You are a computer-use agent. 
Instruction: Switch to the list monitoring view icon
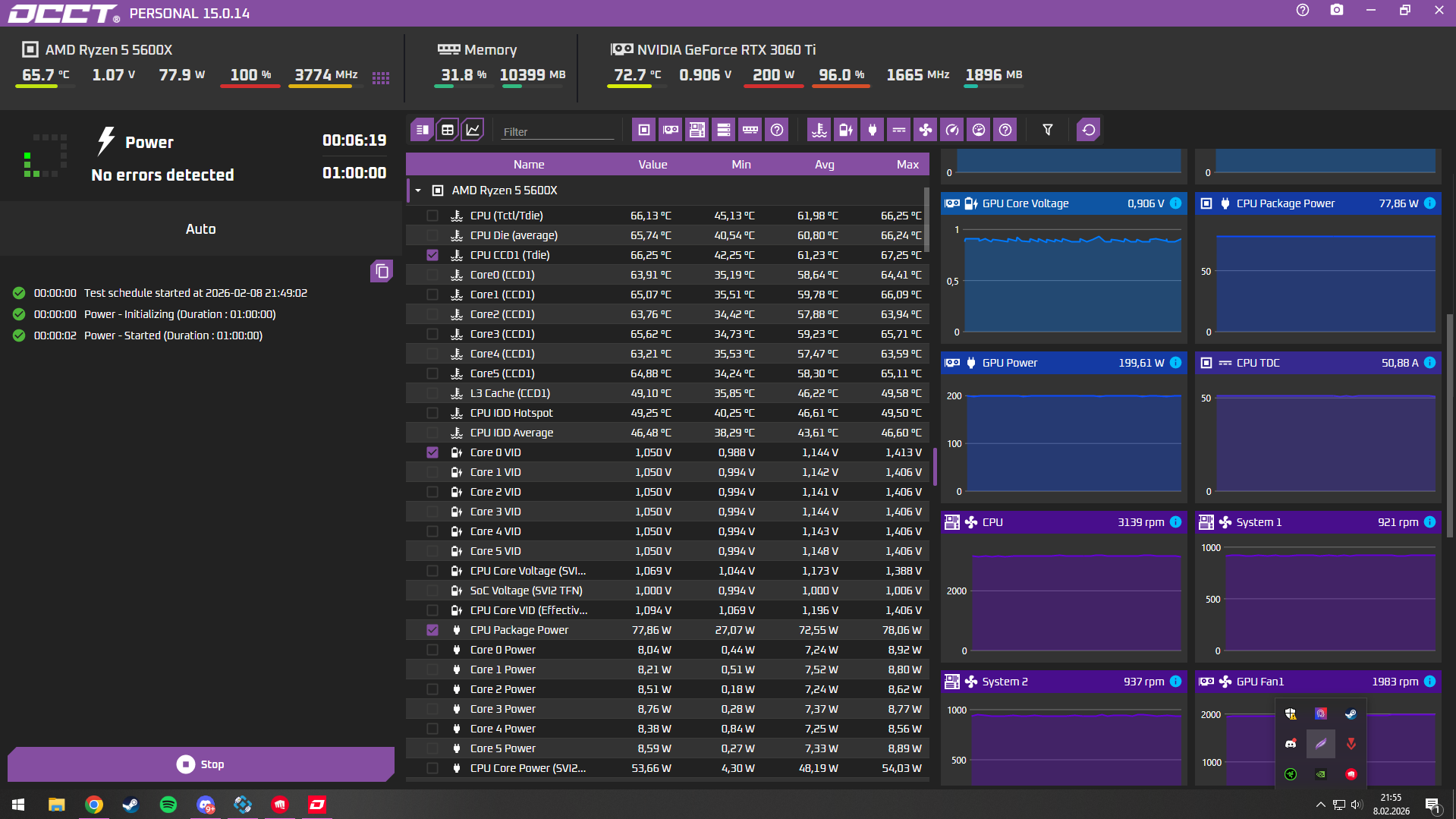click(423, 130)
